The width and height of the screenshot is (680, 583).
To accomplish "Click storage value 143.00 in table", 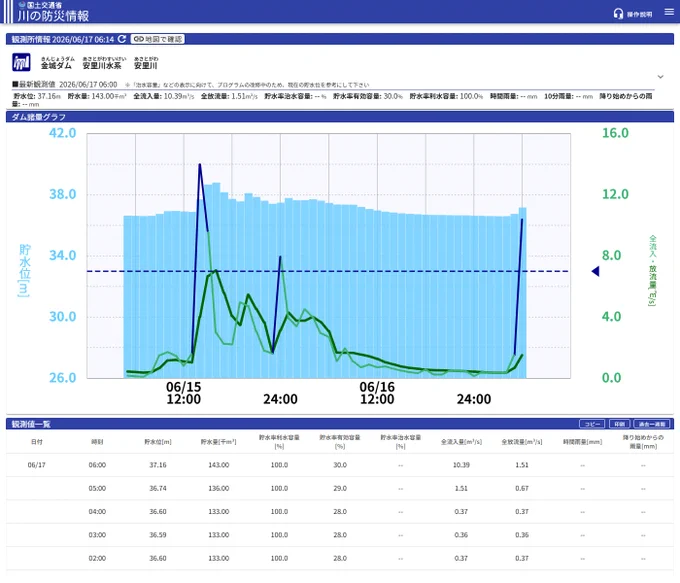I will (x=219, y=465).
